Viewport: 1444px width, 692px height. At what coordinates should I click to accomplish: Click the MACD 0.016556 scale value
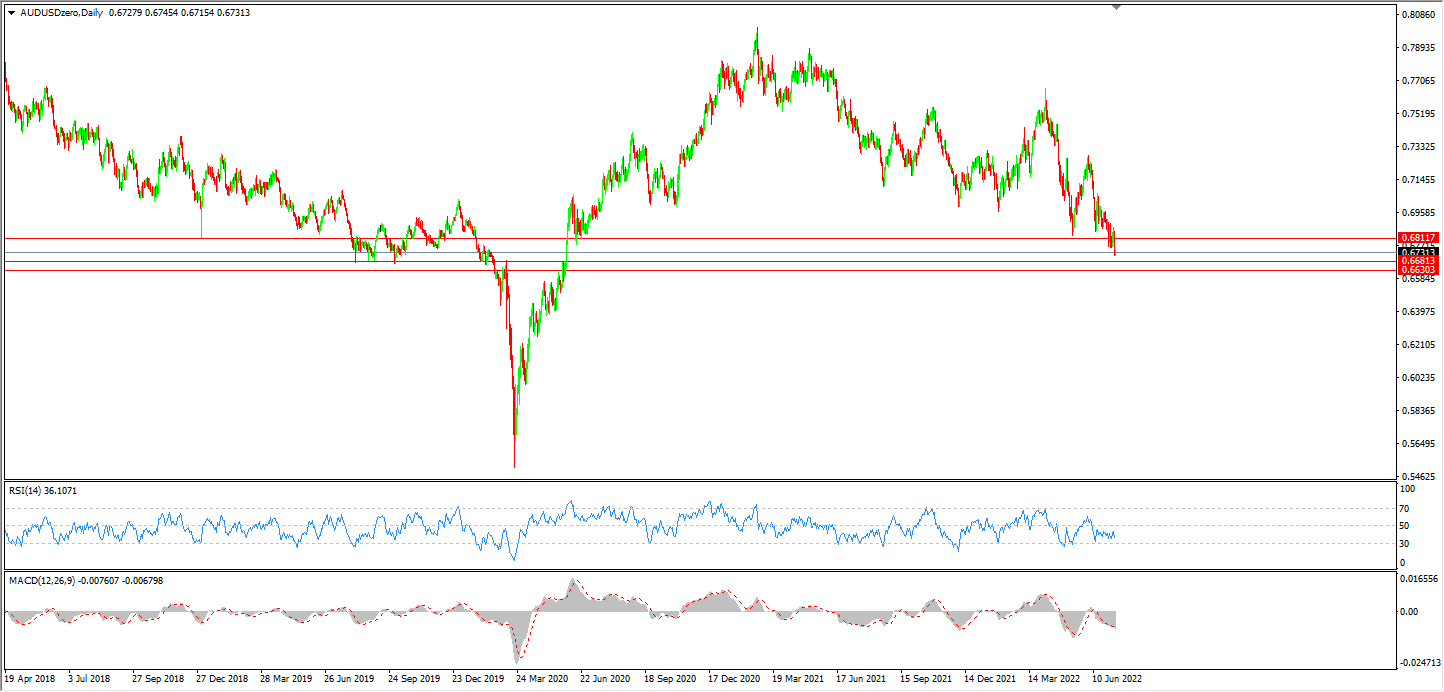point(1420,579)
